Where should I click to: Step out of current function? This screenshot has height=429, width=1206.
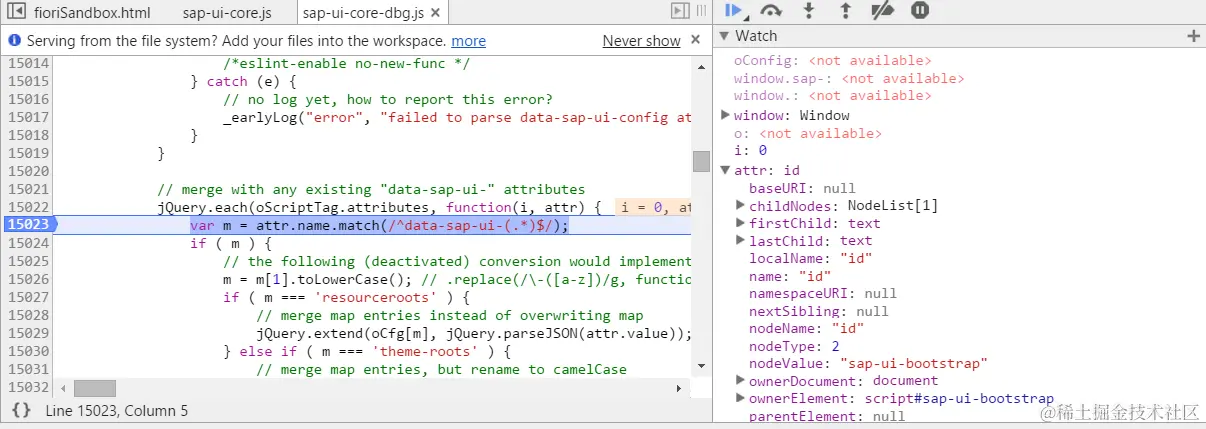click(846, 11)
